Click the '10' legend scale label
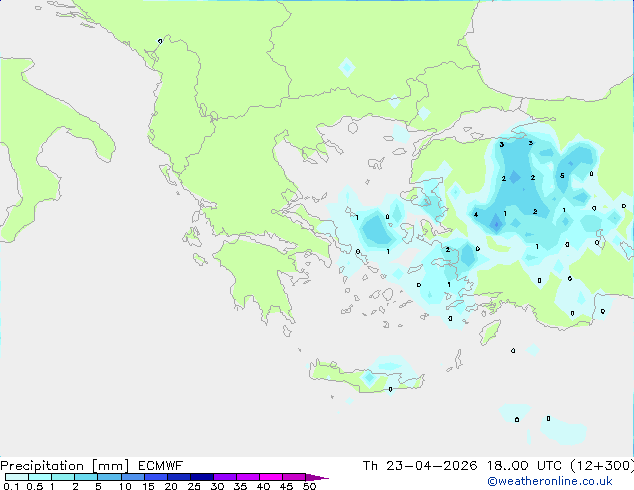 (x=125, y=486)
